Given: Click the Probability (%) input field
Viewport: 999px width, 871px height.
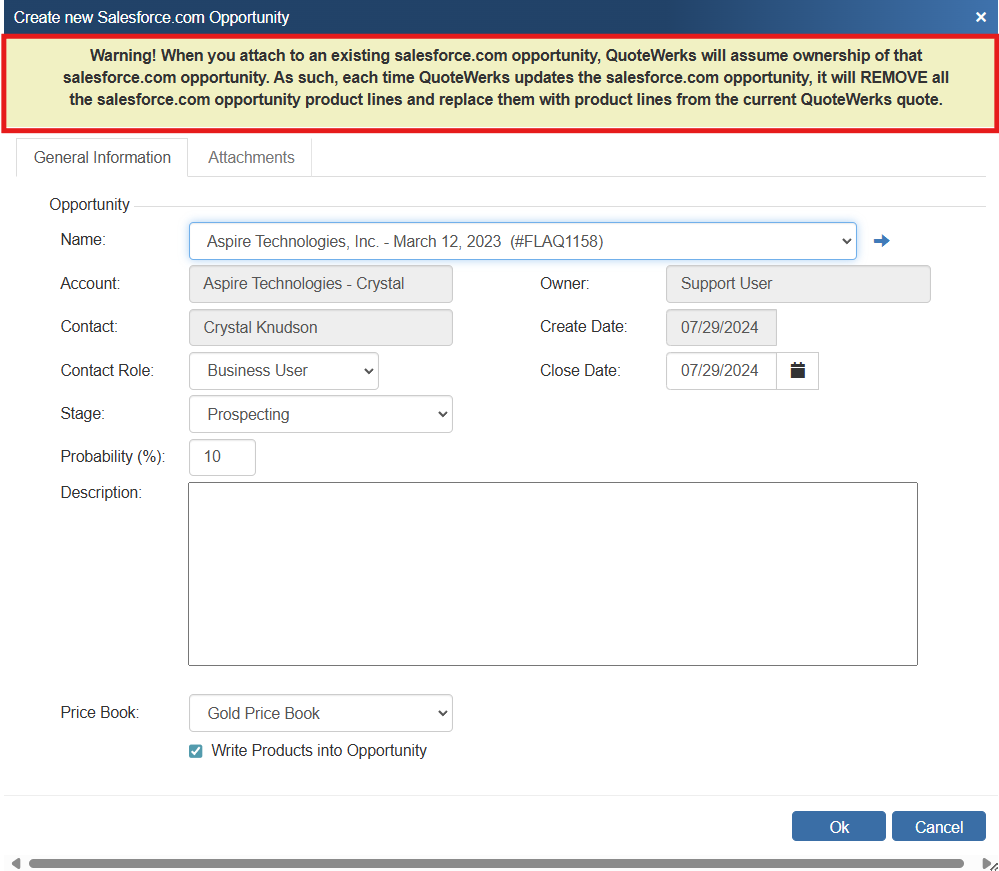Looking at the screenshot, I should (222, 457).
